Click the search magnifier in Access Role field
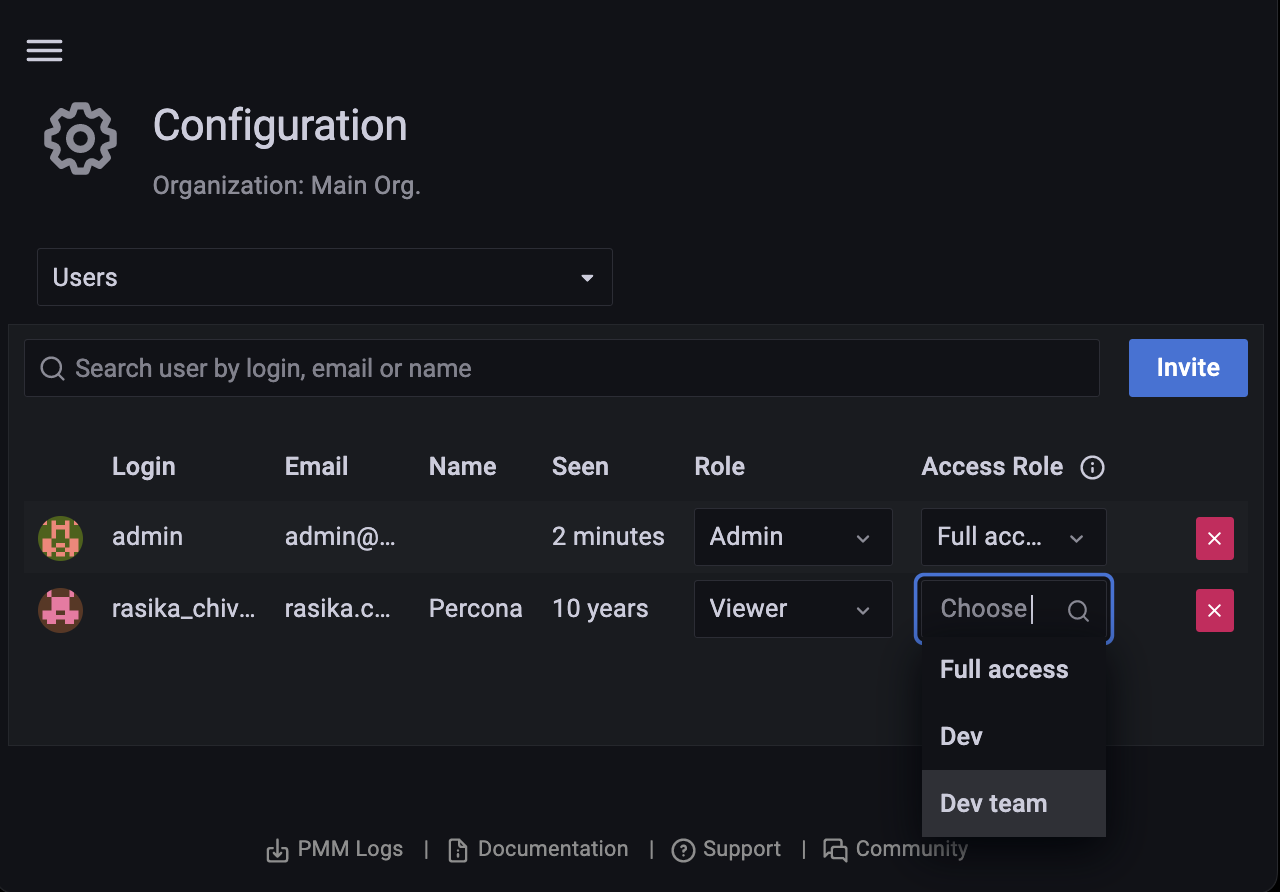Image resolution: width=1280 pixels, height=892 pixels. coord(1078,611)
